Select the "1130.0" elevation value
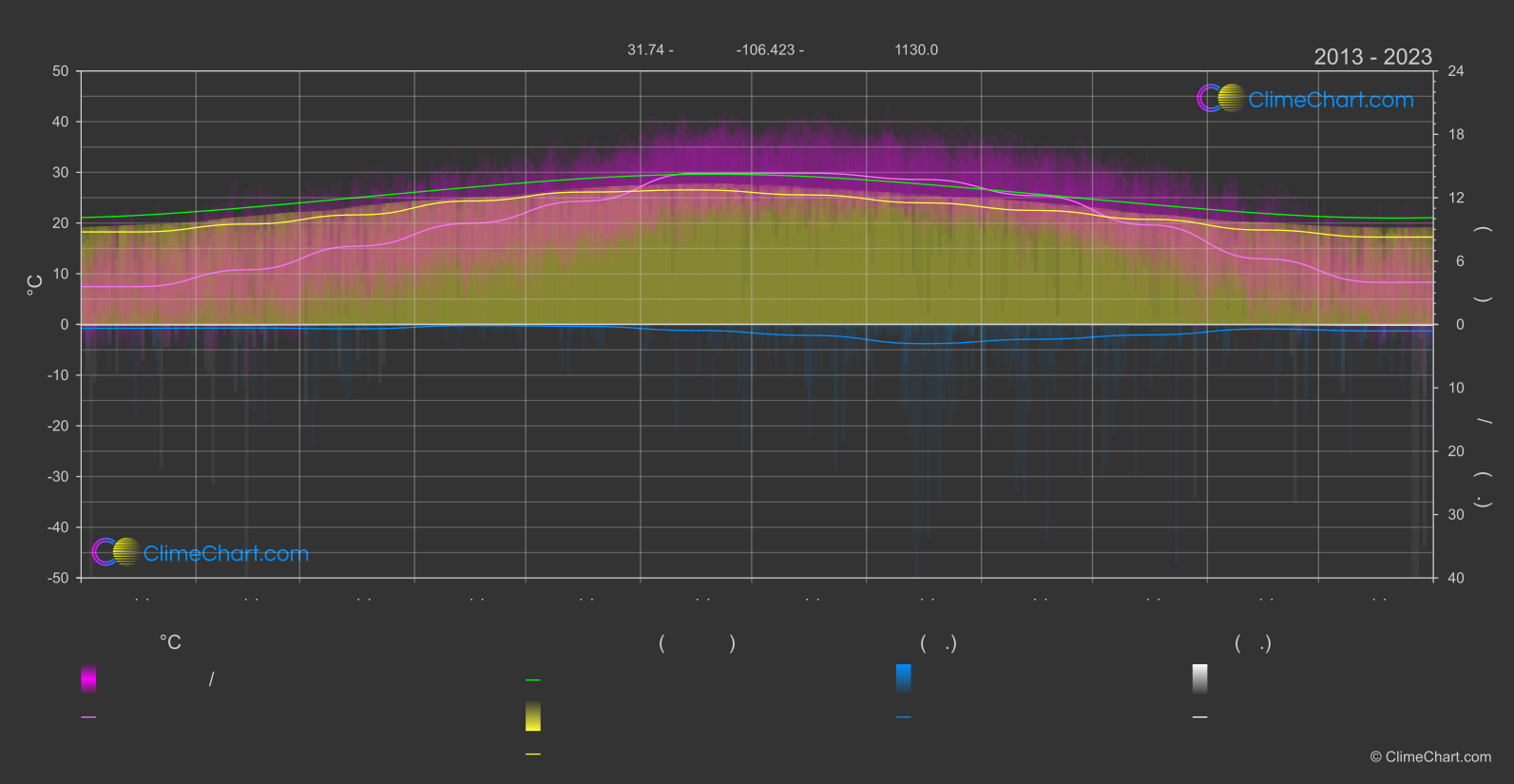This screenshot has width=1514, height=784. (x=916, y=49)
